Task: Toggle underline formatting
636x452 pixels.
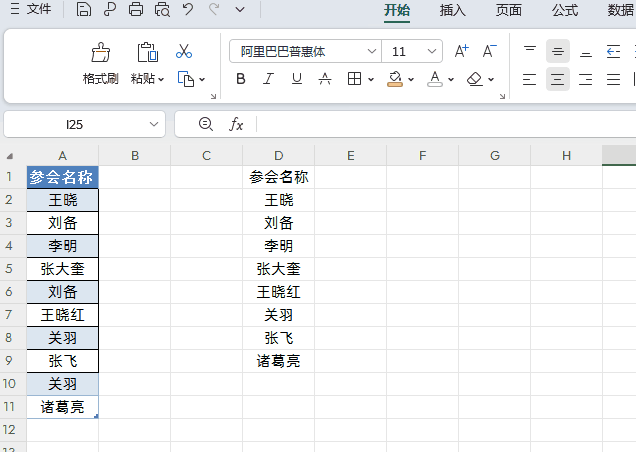Action: pyautogui.click(x=296, y=79)
